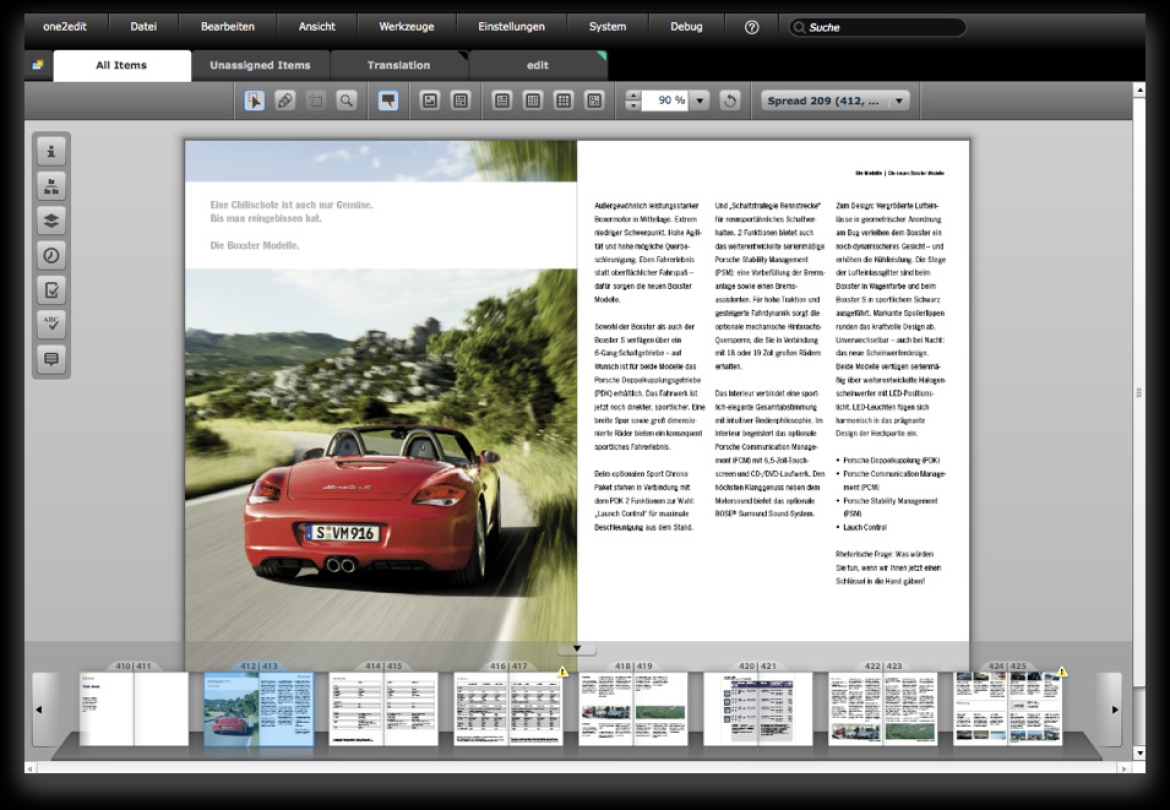Choose the grid layout view icon

(x=563, y=101)
